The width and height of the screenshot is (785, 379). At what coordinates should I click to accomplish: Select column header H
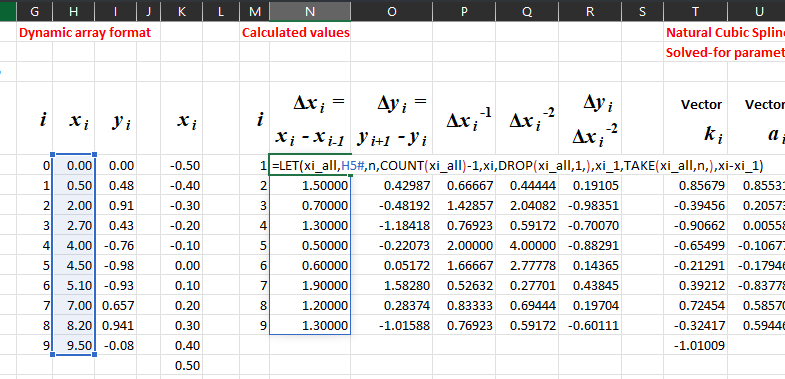click(74, 12)
